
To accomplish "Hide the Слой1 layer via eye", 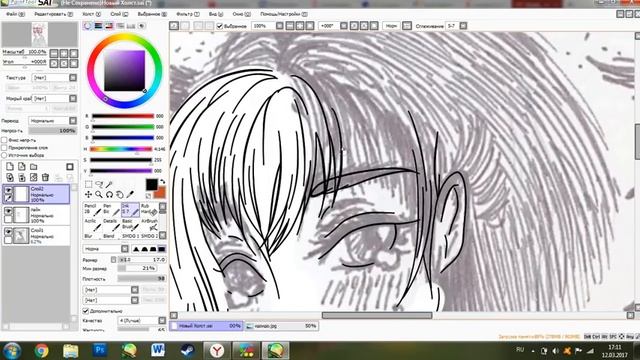I will pos(8,231).
